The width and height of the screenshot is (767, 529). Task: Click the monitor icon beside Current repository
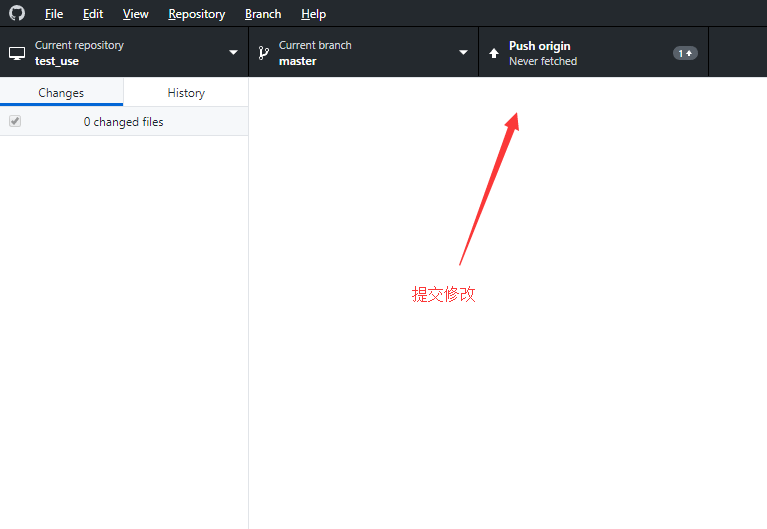17,53
